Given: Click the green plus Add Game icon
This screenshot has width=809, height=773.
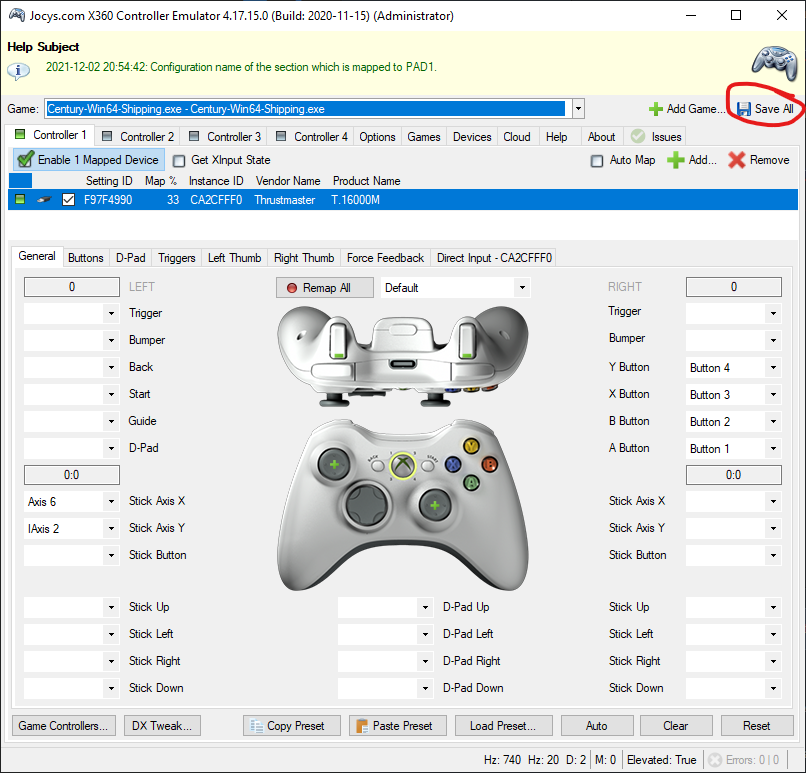Looking at the screenshot, I should pos(655,108).
